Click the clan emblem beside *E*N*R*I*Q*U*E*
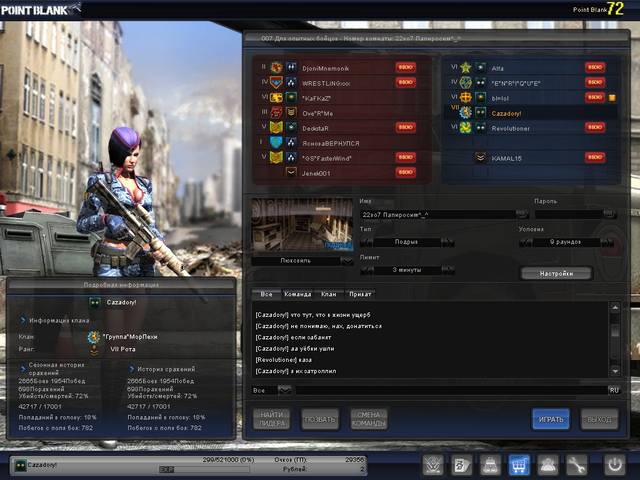 [466, 83]
